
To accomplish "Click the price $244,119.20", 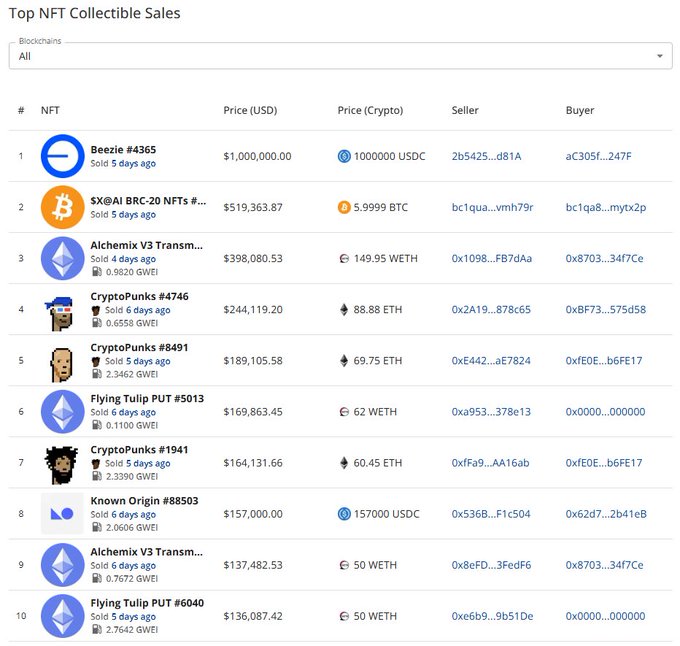I will pyautogui.click(x=253, y=310).
